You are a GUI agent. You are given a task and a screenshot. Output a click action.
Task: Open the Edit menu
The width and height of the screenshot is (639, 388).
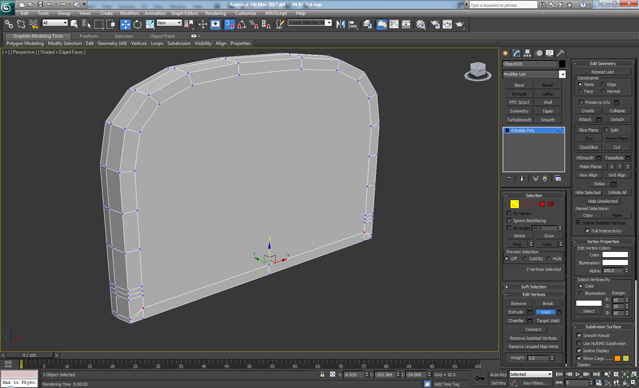(25, 13)
